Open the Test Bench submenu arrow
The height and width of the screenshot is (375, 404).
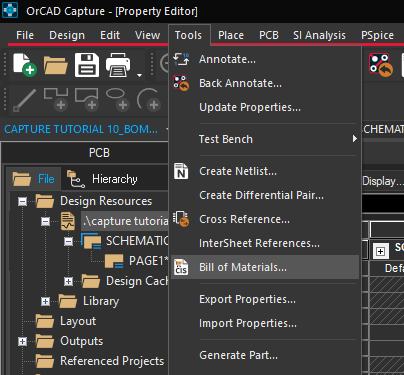355,139
